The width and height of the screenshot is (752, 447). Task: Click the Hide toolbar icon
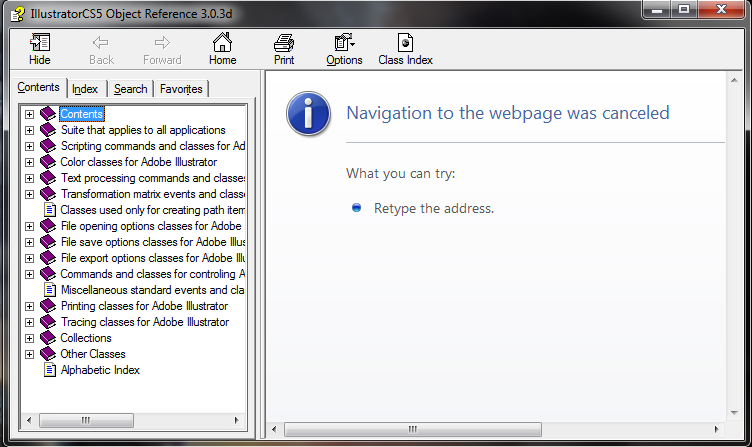coord(39,43)
